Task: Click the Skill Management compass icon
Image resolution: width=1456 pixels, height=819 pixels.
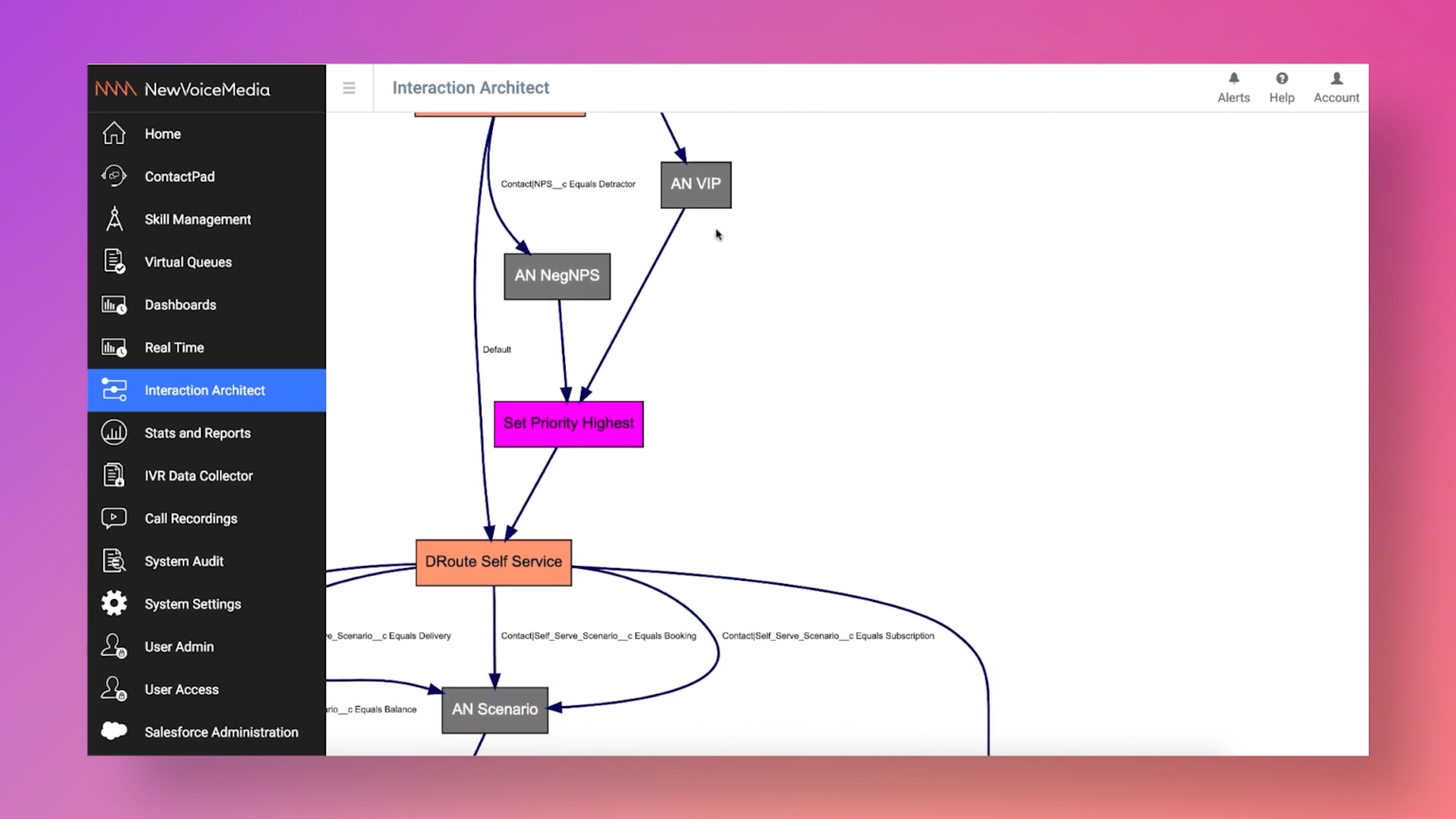Action: pos(114,219)
